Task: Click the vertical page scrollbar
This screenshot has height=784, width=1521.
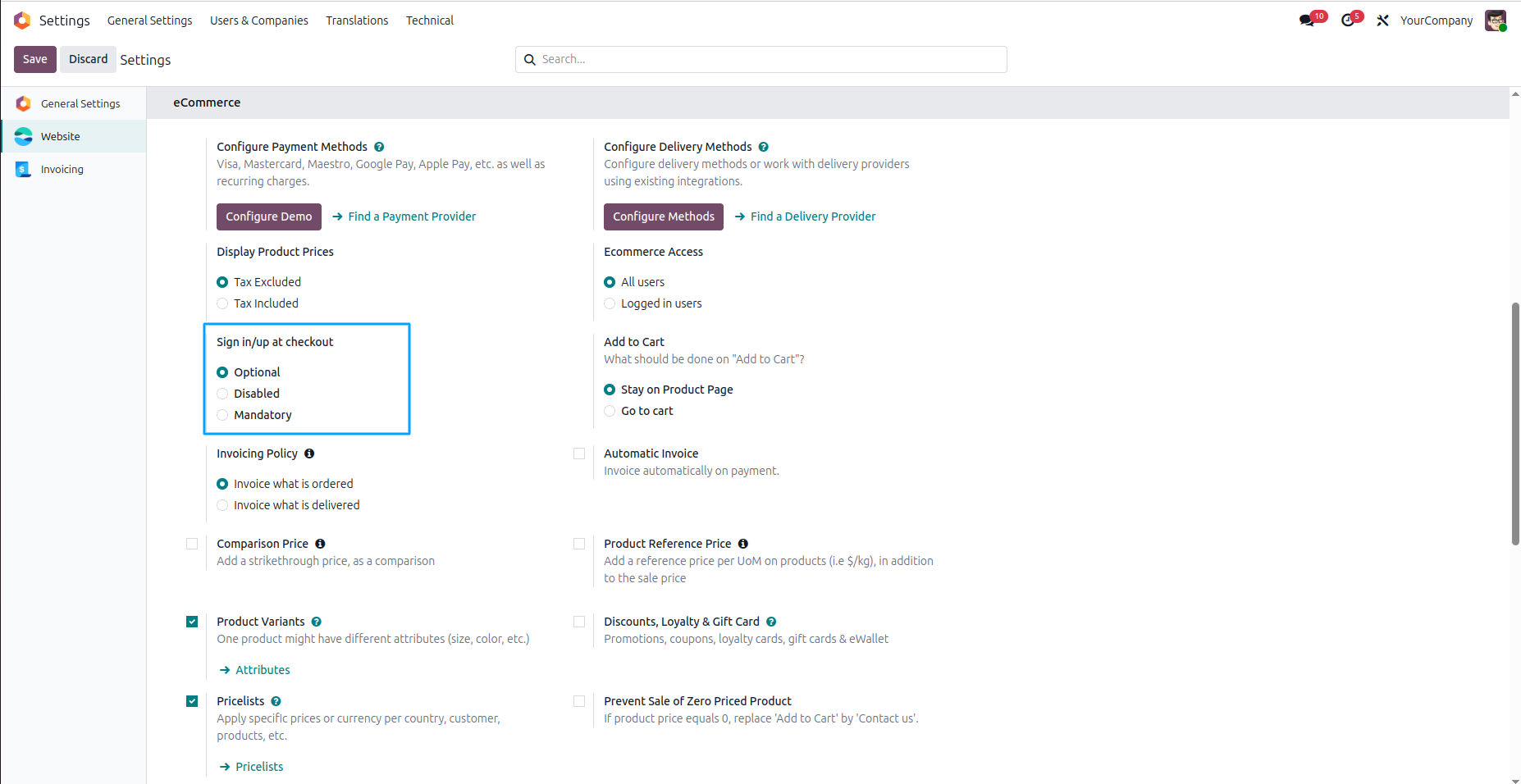Action: [1515, 424]
